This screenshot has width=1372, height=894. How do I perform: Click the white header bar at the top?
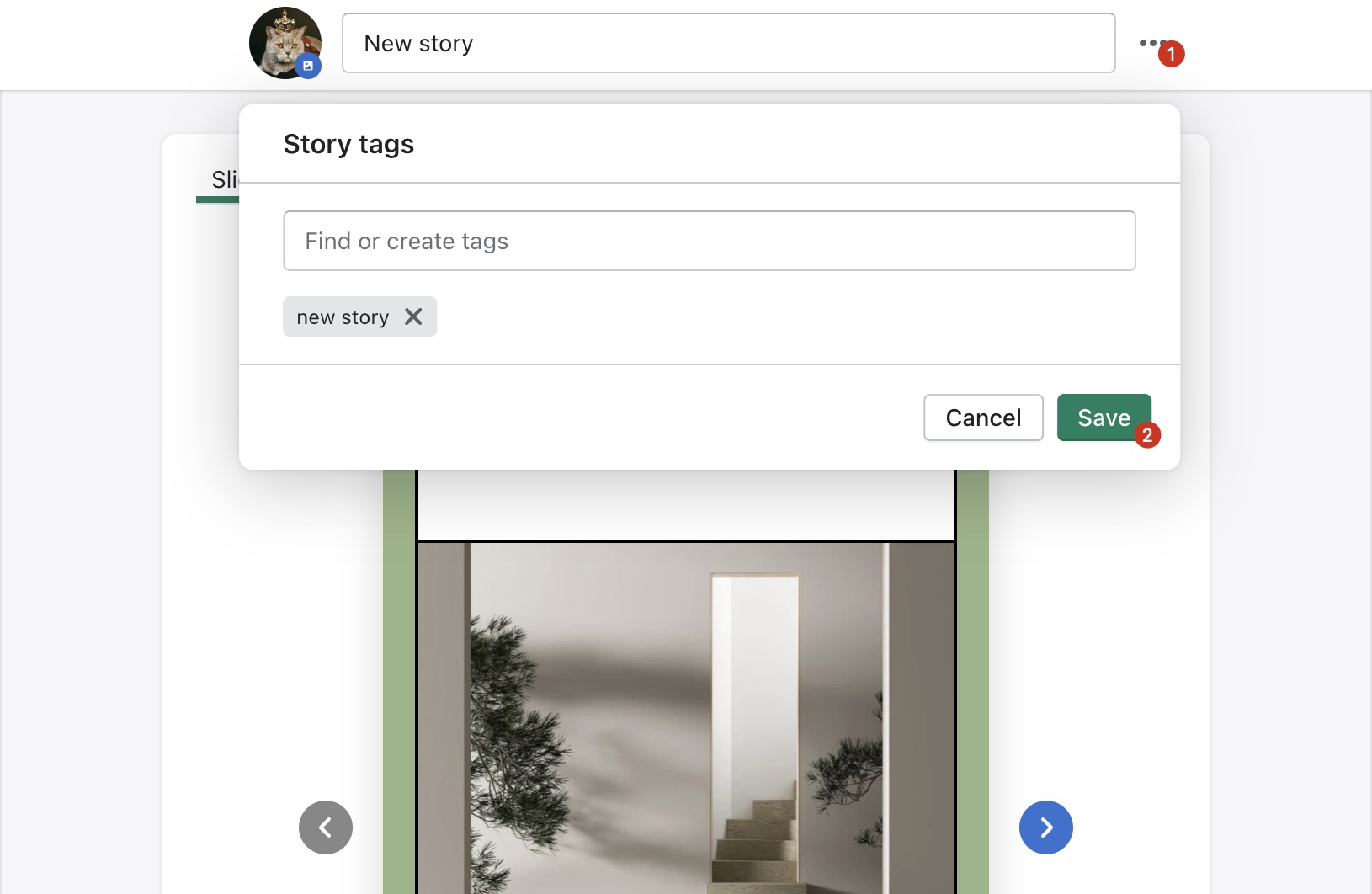(x=126, y=42)
